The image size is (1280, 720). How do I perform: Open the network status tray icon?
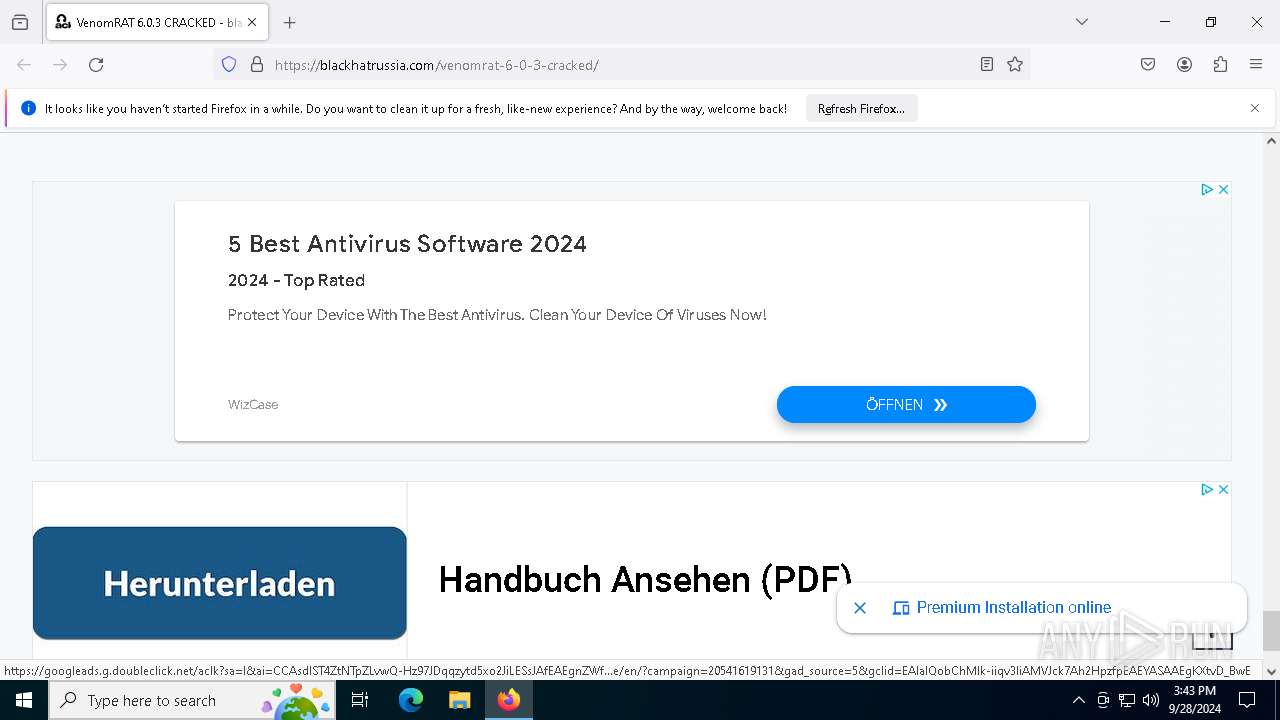coord(1127,700)
